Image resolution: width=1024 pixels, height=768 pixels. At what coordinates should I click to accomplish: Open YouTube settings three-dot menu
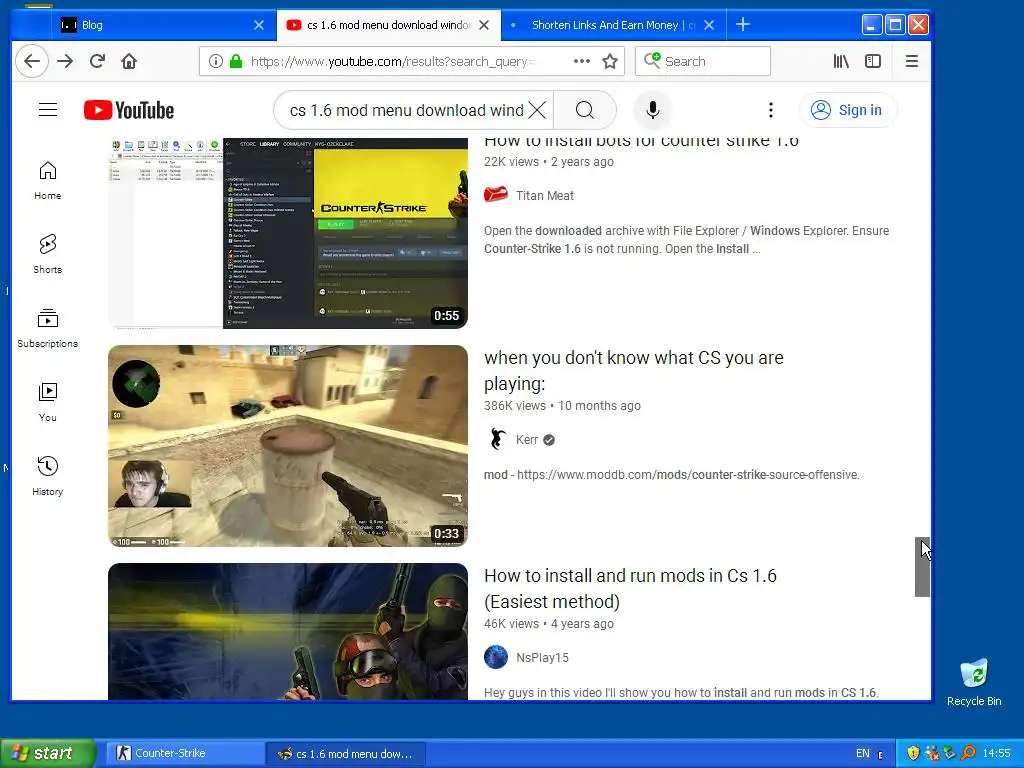coord(771,110)
